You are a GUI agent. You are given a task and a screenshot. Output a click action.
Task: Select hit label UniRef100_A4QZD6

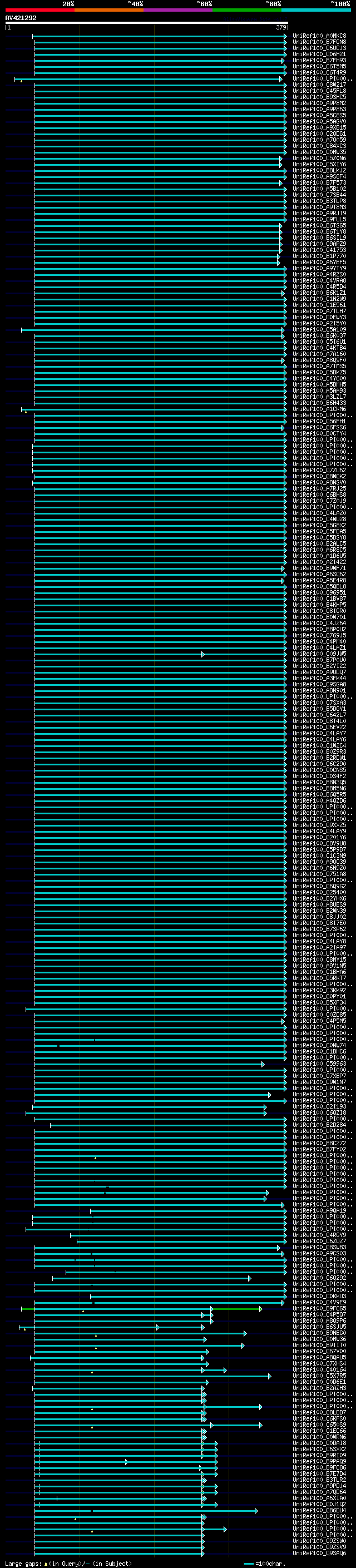tap(319, 800)
